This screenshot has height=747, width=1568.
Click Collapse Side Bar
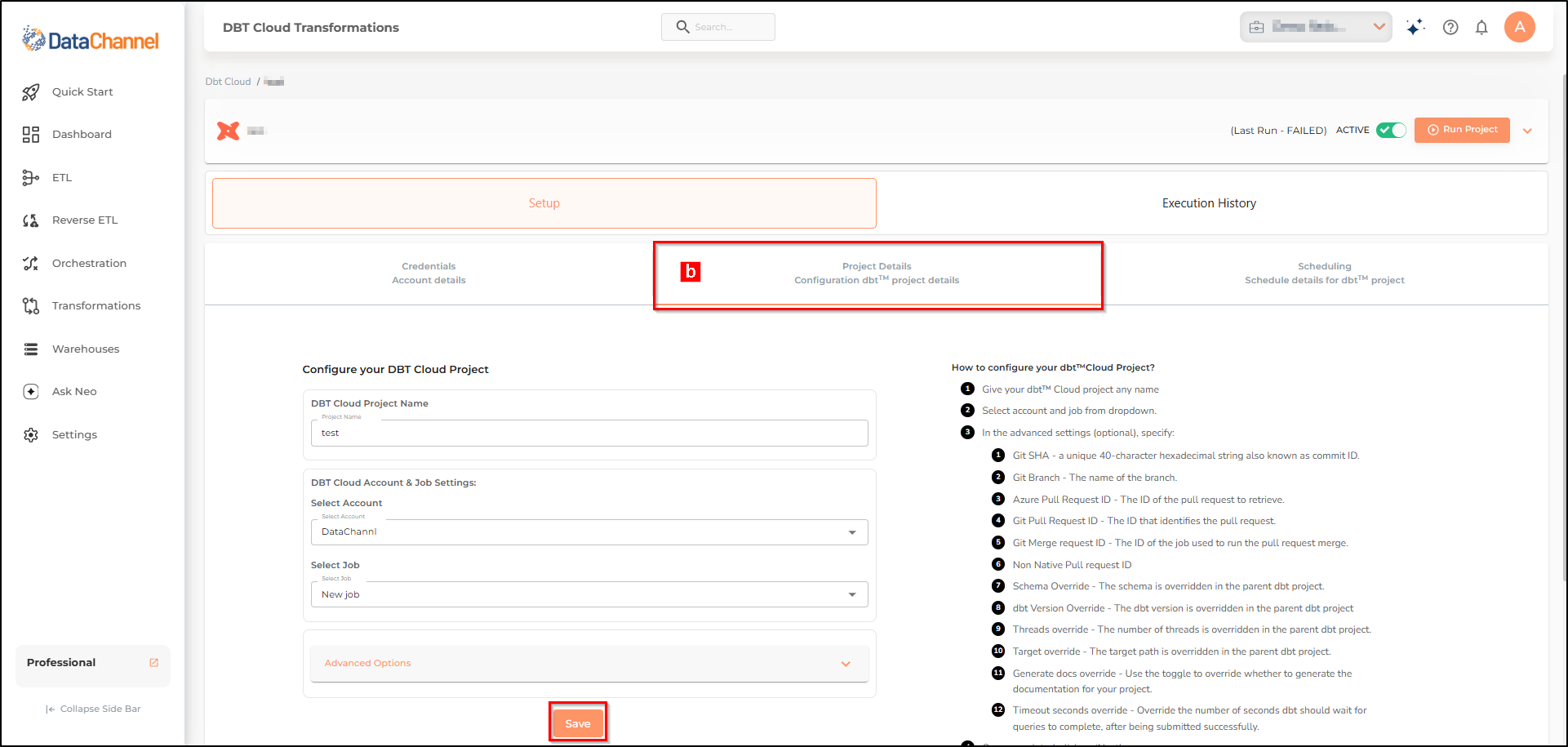point(93,709)
